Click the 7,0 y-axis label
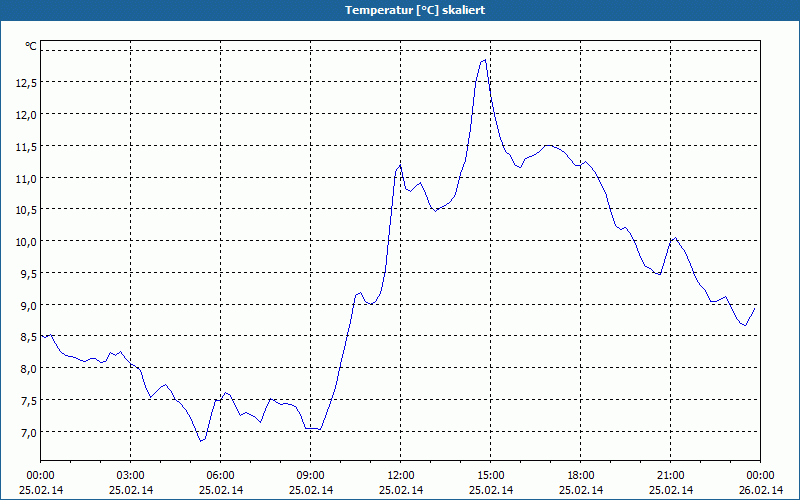Image resolution: width=800 pixels, height=500 pixels. [29, 433]
